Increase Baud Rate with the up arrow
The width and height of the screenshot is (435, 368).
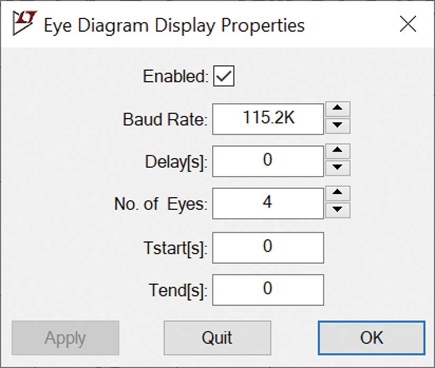point(337,109)
